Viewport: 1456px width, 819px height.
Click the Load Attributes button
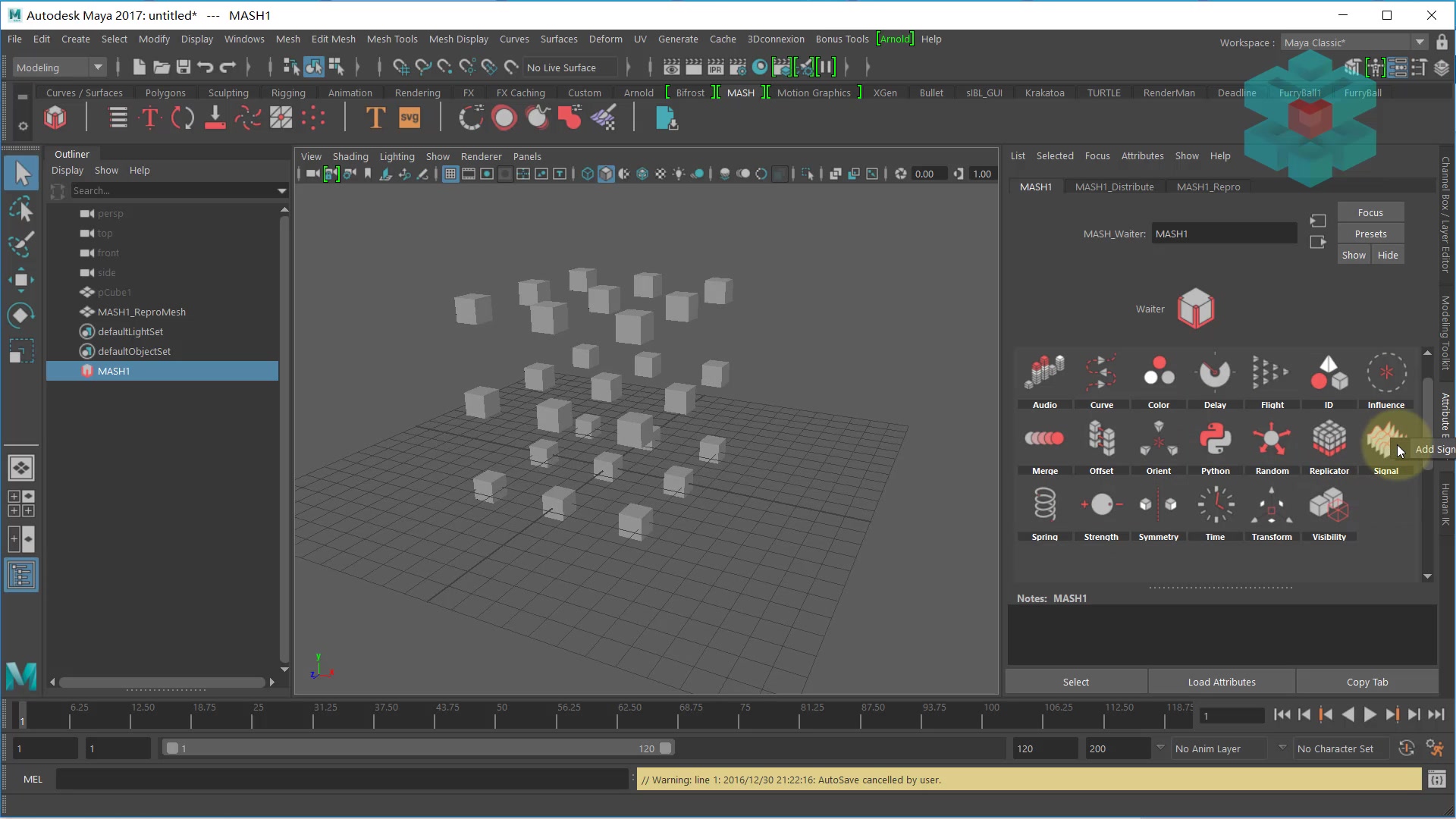(x=1221, y=682)
